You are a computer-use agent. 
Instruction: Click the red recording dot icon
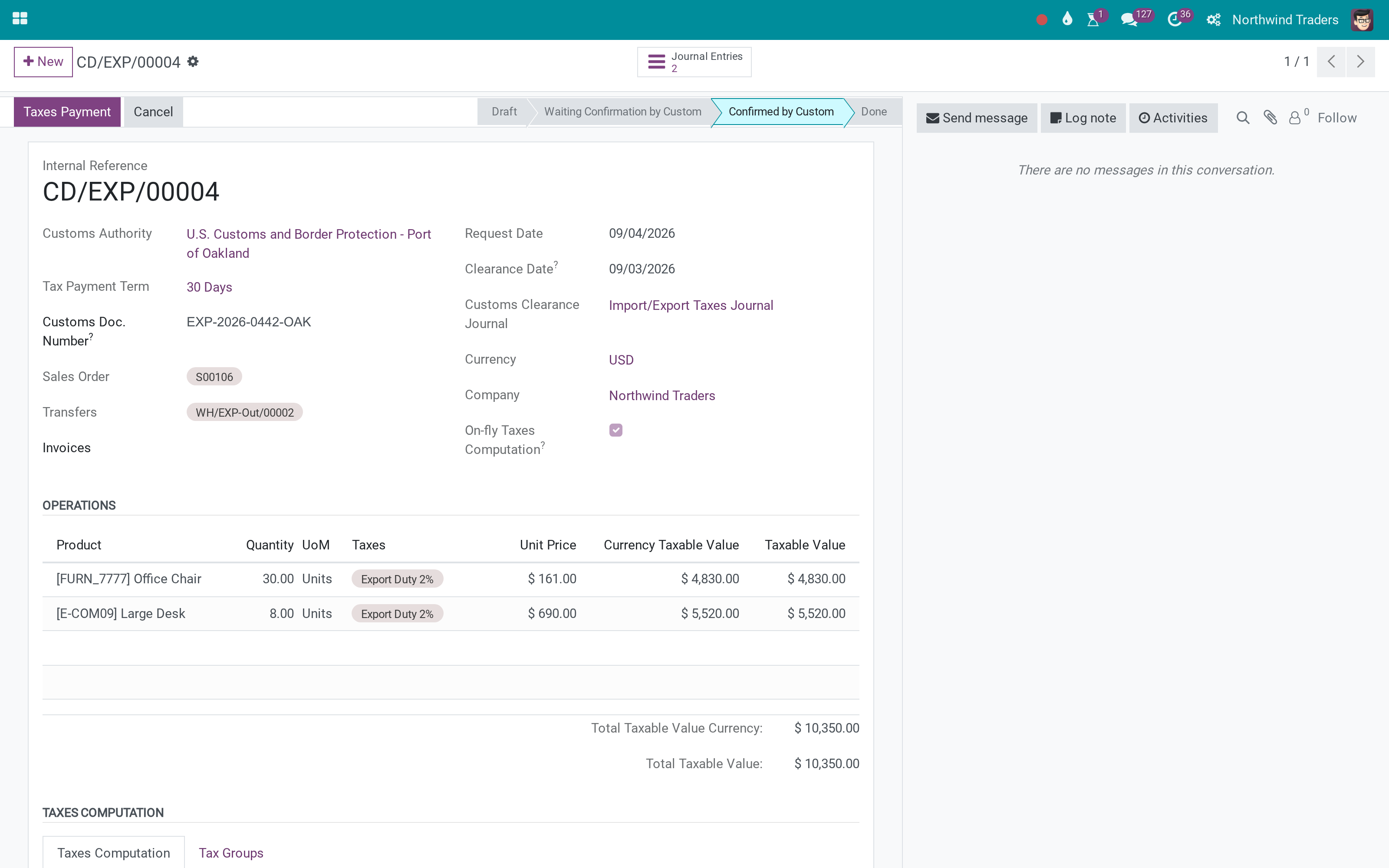coord(1042,20)
